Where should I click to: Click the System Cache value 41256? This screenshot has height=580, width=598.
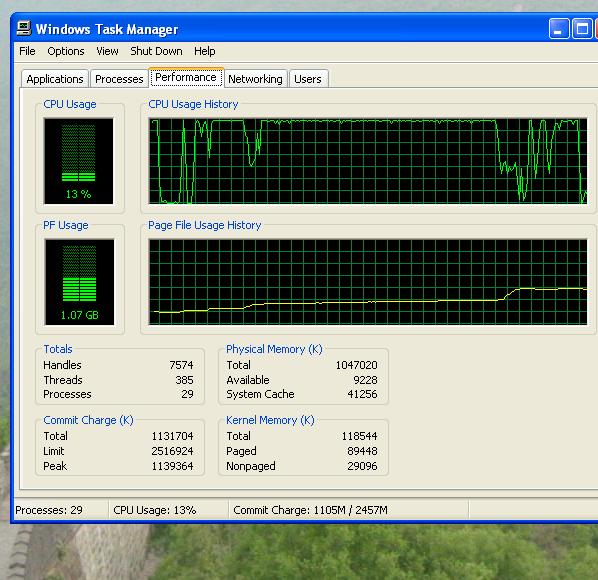[x=362, y=394]
